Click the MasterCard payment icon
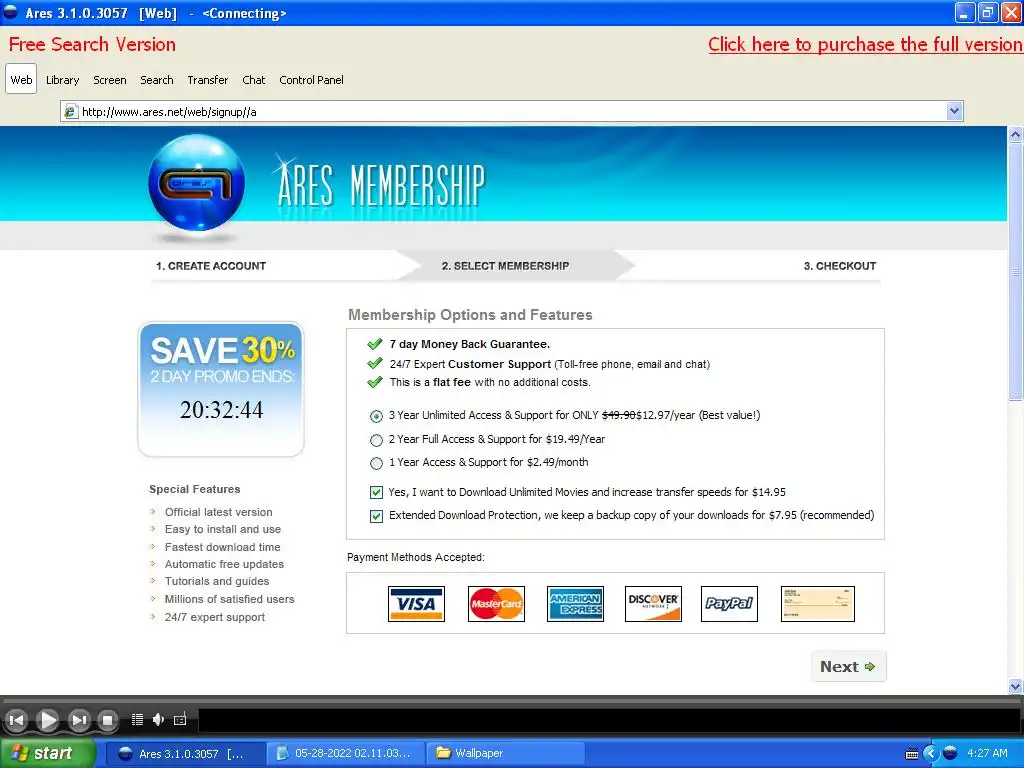 pyautogui.click(x=496, y=603)
